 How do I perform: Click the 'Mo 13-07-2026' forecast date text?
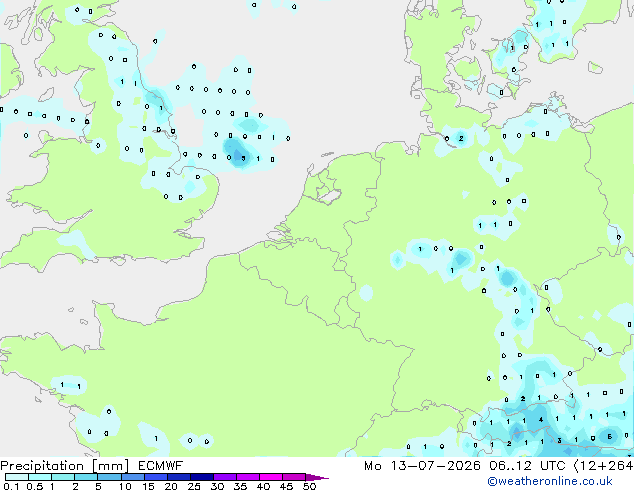point(422,466)
